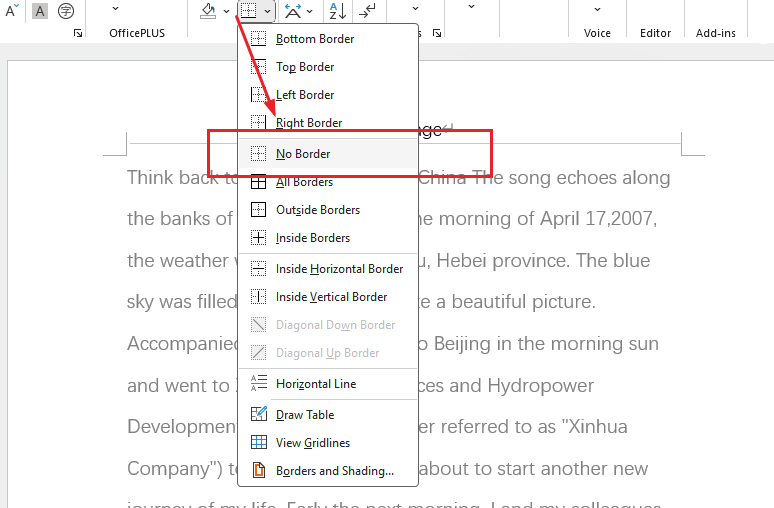Click the text 'morning of April 17,2007,'
The height and width of the screenshot is (508, 774).
tap(548, 219)
